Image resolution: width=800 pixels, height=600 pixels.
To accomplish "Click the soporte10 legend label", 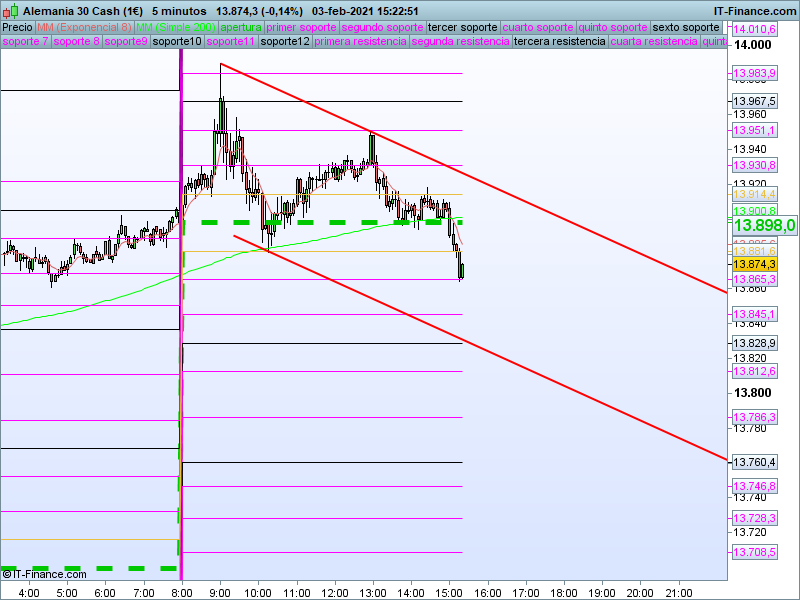I will click(x=179, y=42).
